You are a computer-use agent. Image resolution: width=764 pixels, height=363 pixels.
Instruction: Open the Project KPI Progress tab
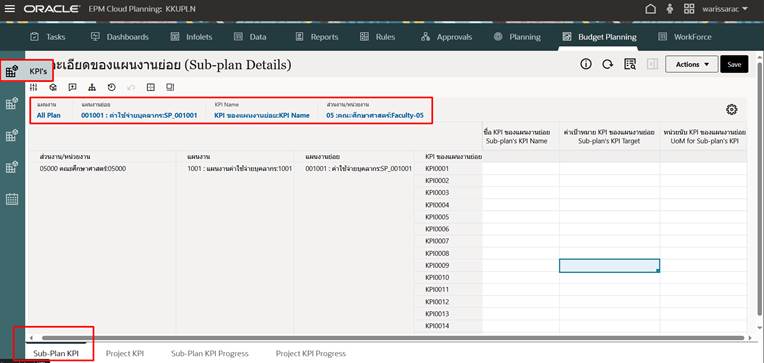(x=311, y=353)
